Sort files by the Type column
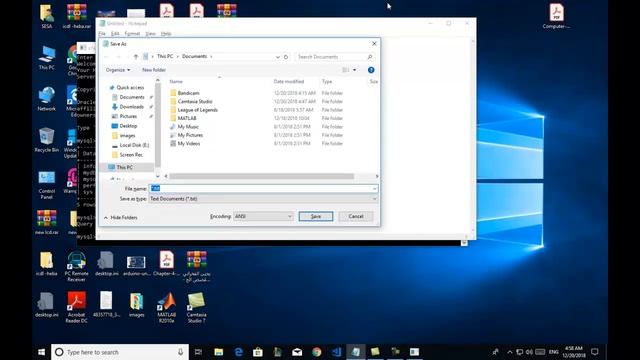The height and width of the screenshot is (360, 640). [327, 82]
